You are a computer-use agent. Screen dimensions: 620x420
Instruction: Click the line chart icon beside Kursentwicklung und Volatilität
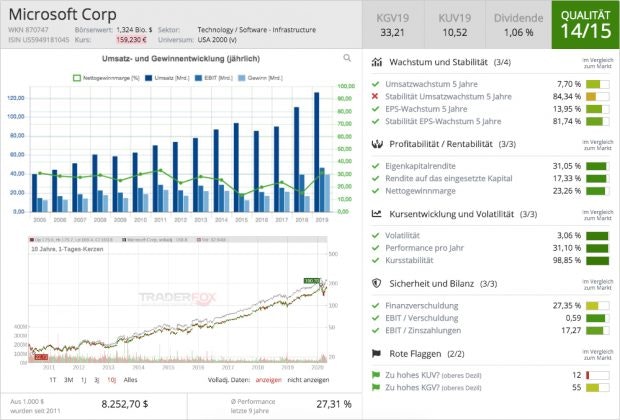[377, 213]
